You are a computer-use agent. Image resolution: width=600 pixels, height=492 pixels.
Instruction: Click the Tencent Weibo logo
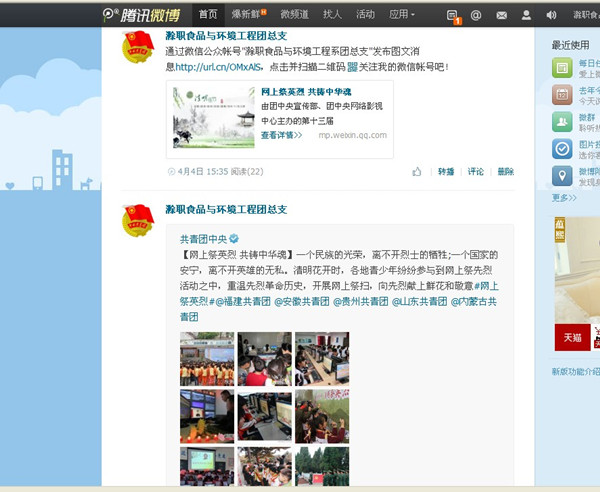(143, 15)
